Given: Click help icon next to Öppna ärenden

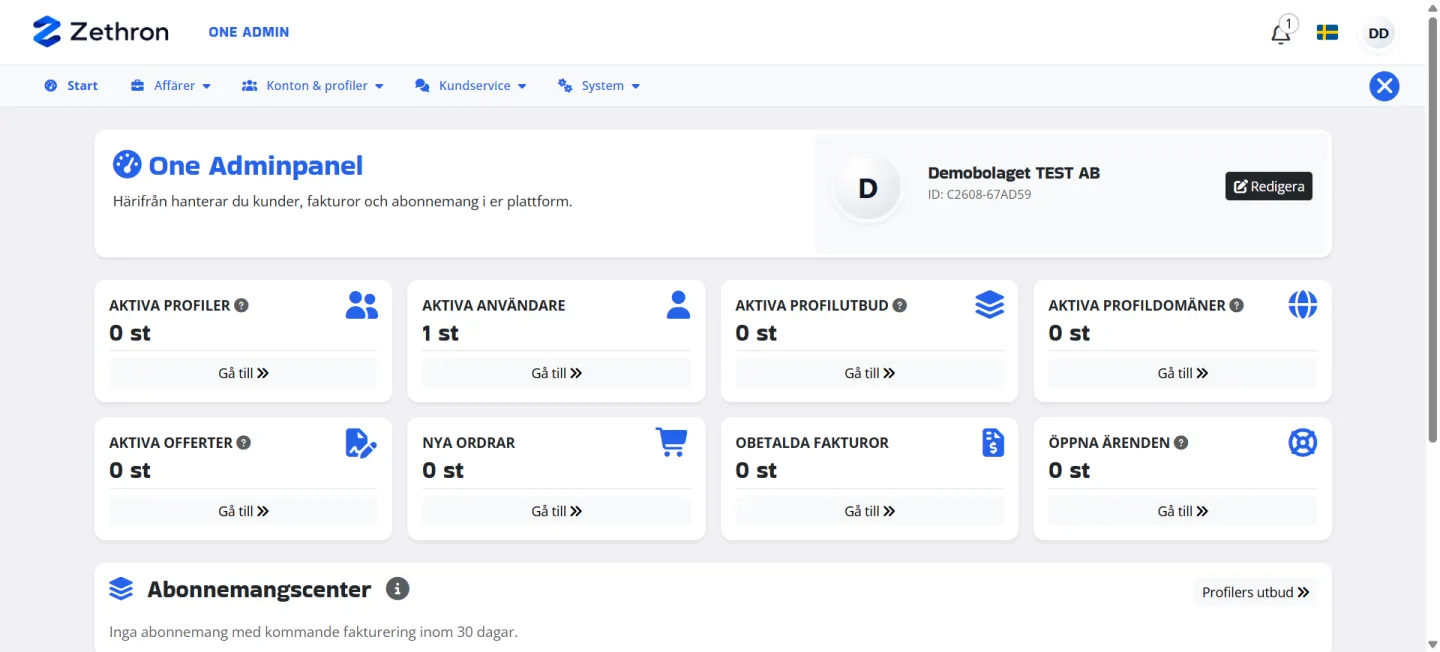Looking at the screenshot, I should point(1181,443).
